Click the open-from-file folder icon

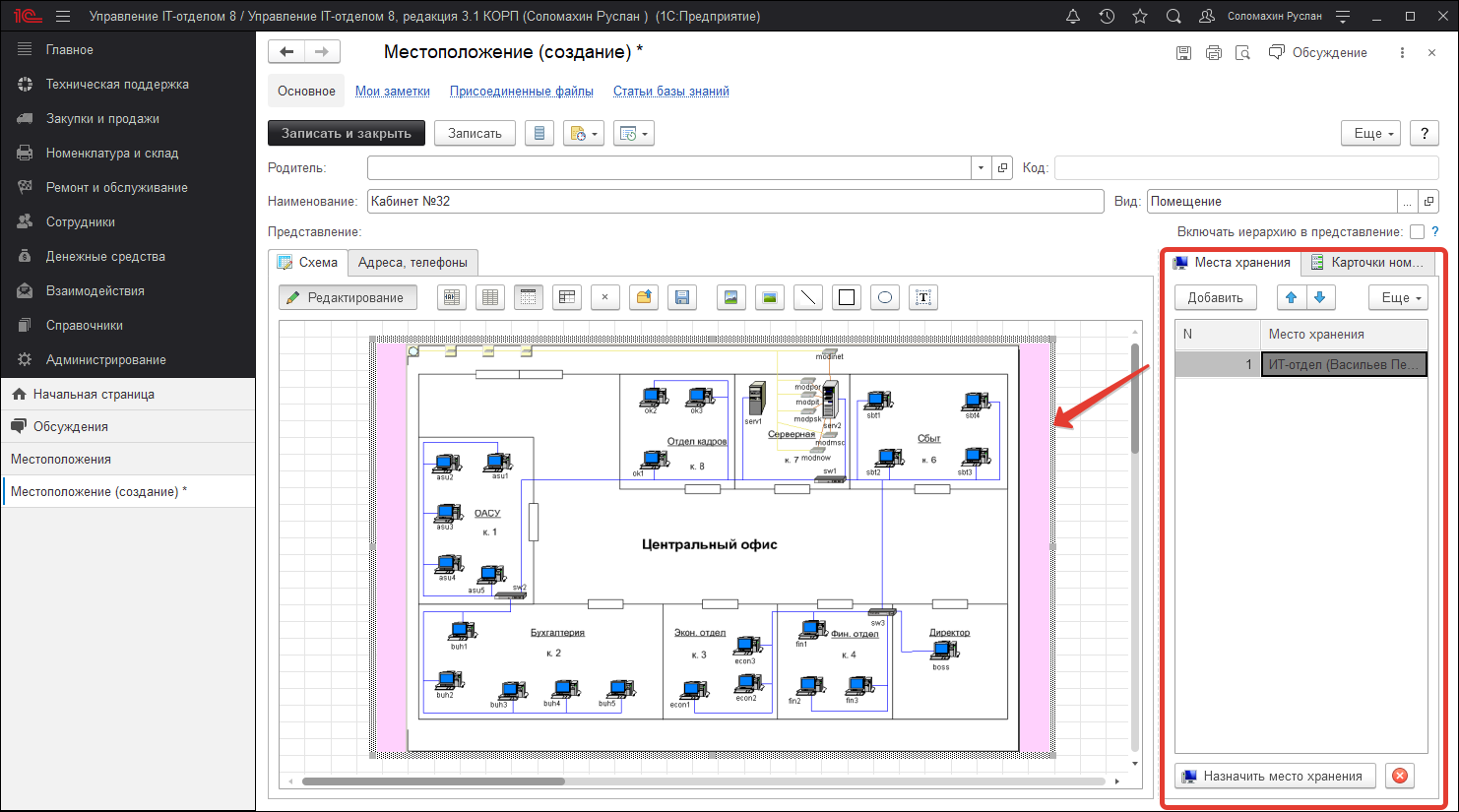[x=644, y=298]
